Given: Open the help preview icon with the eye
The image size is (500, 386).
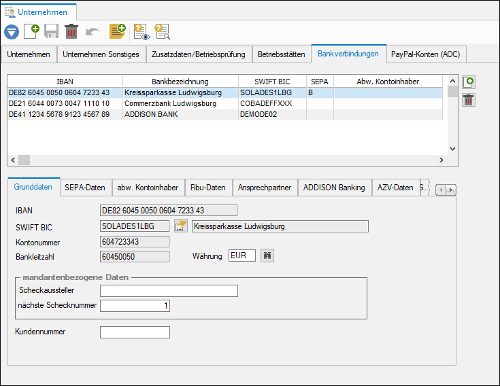Looking at the screenshot, I should coord(142,32).
